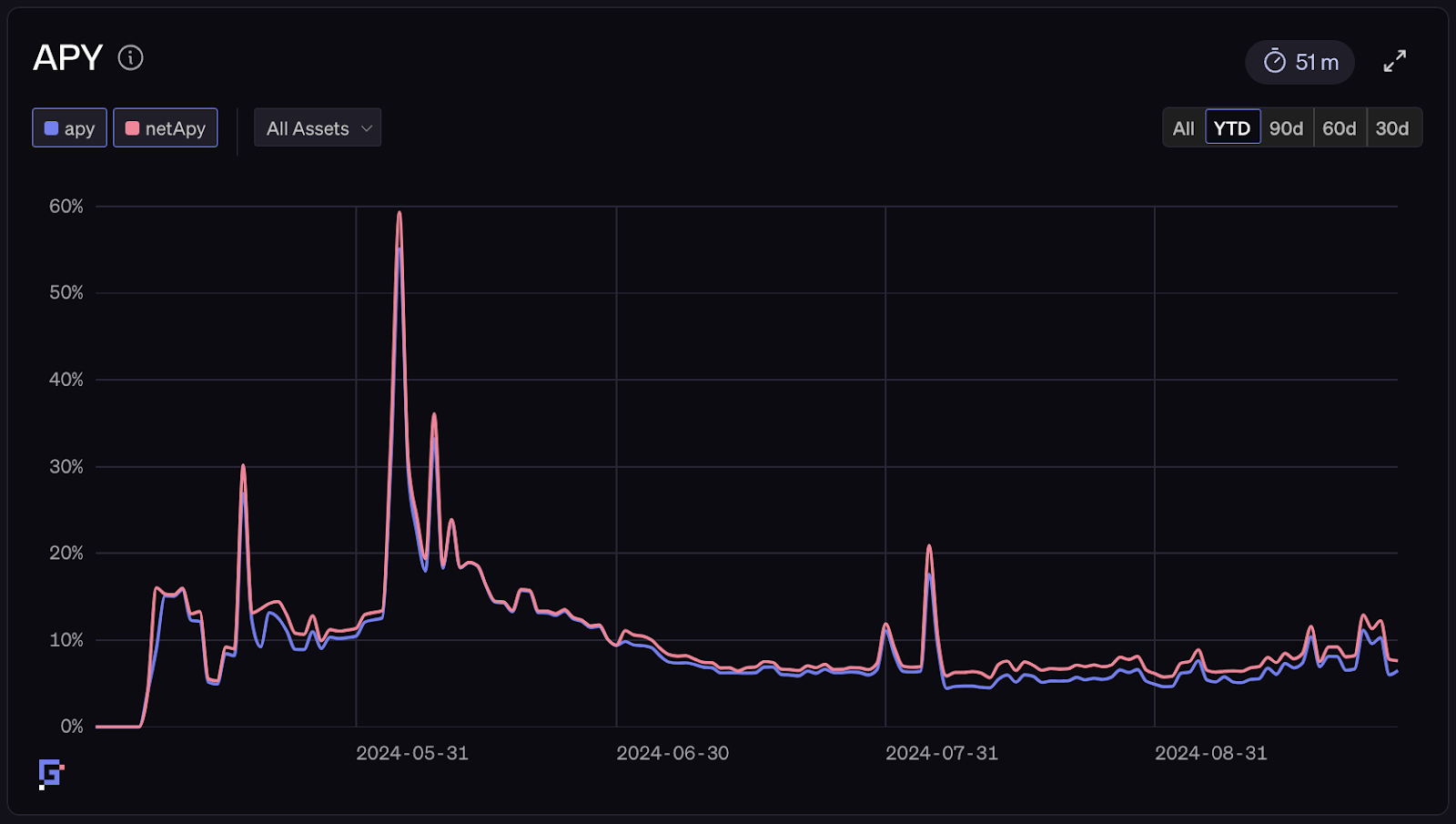Select the 60d range option
This screenshot has width=1456, height=824.
click(1339, 127)
